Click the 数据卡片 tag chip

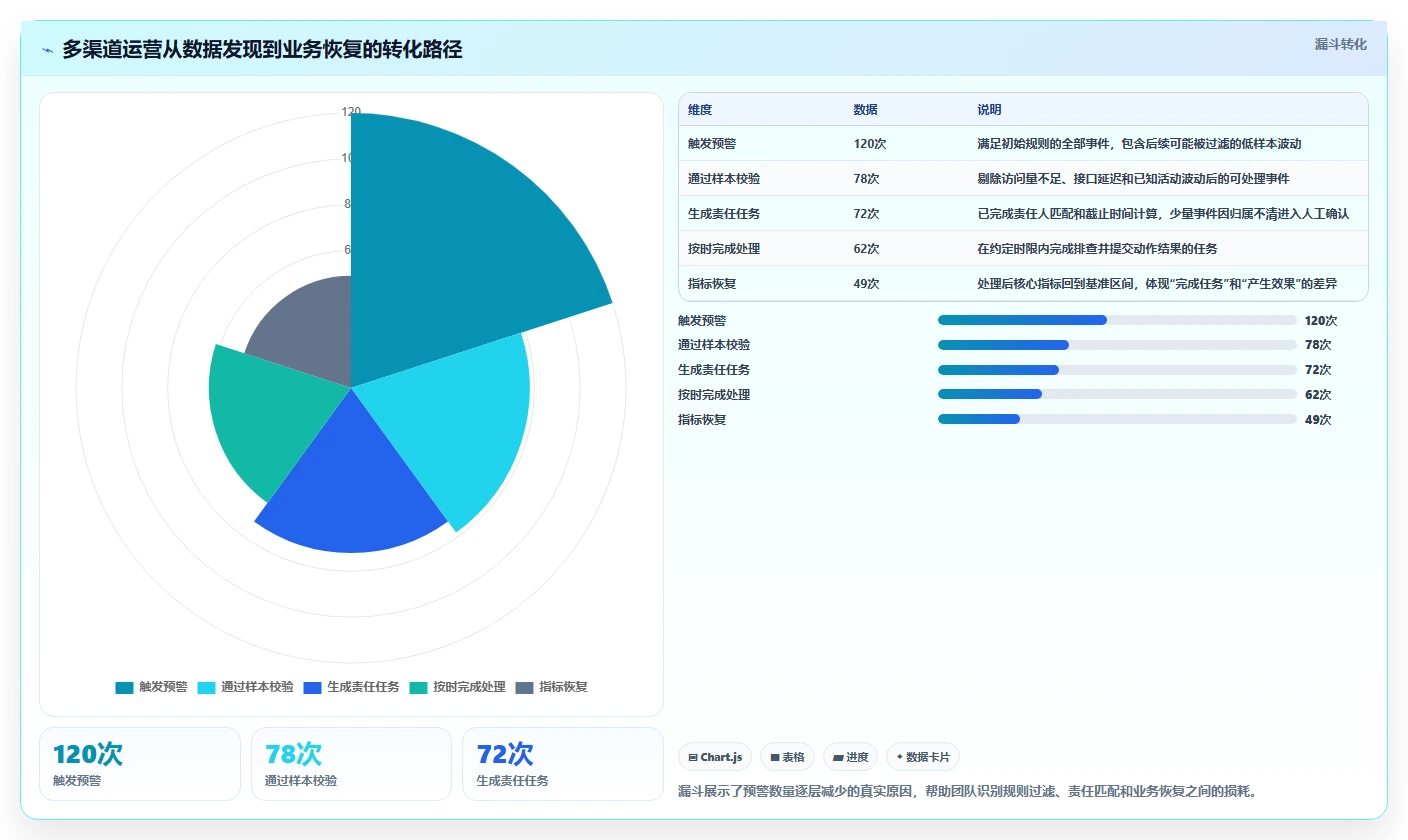point(922,757)
